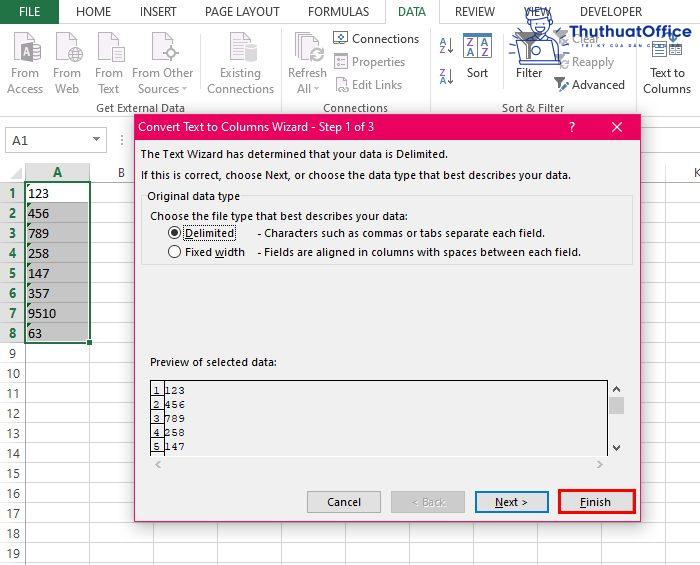
Task: Select cell containing 9510
Action: click(57, 313)
